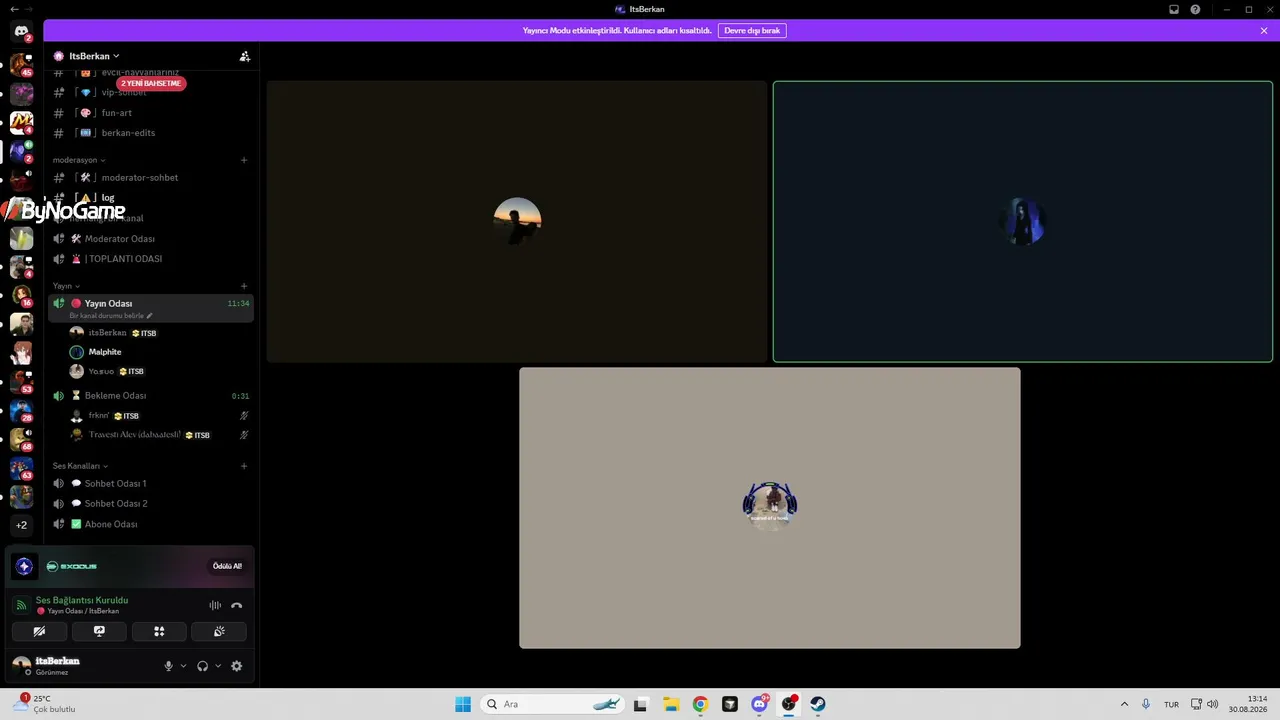This screenshot has width=1280, height=720.
Task: Focus the beige participant video tile
Action: point(770,508)
